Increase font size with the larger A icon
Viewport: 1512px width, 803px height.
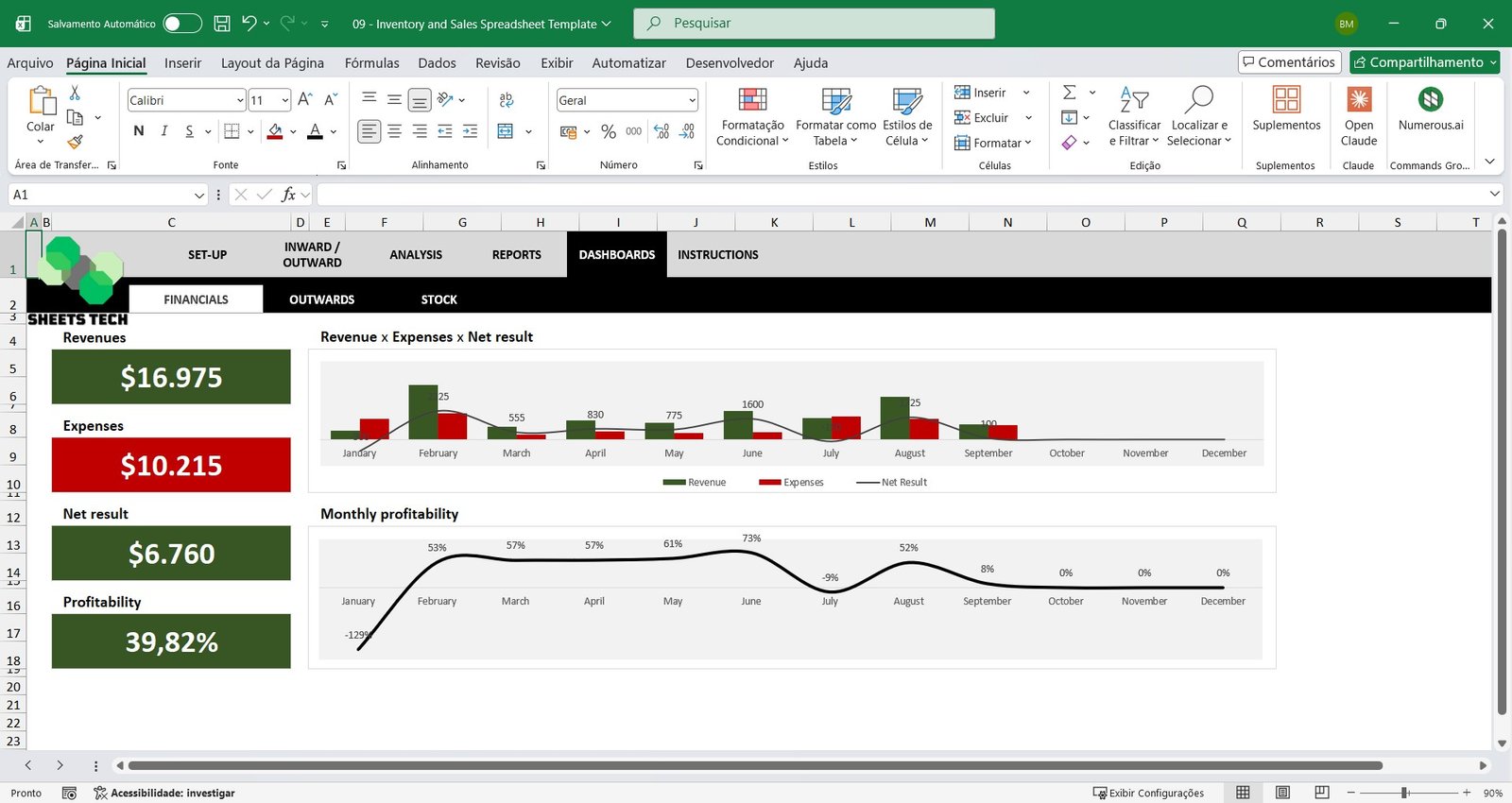click(x=305, y=99)
